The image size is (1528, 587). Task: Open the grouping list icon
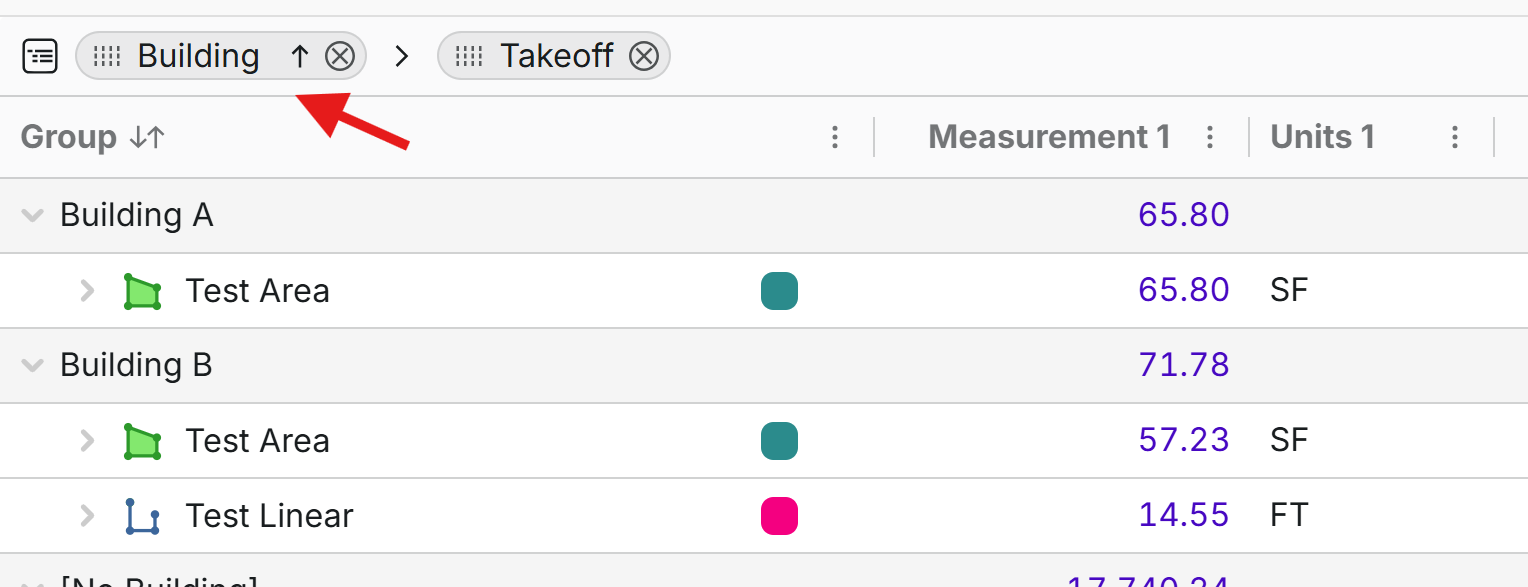(40, 56)
